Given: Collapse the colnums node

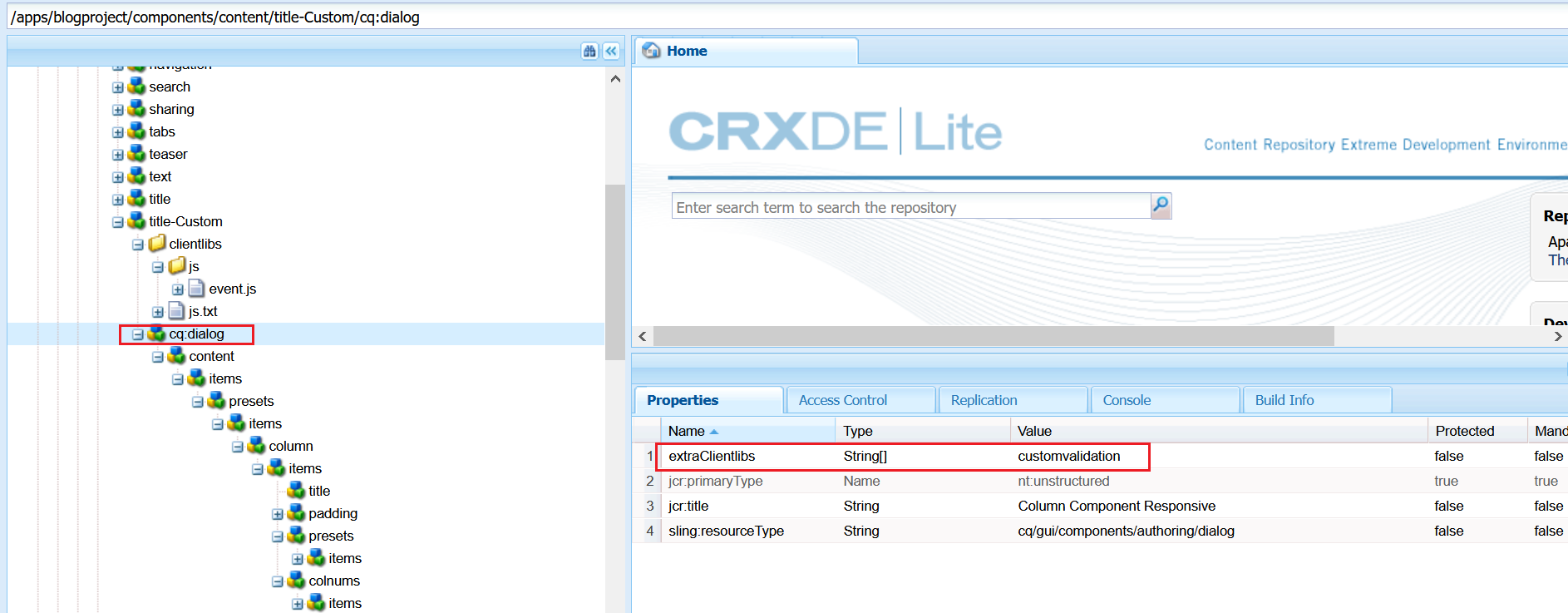Looking at the screenshot, I should [278, 581].
